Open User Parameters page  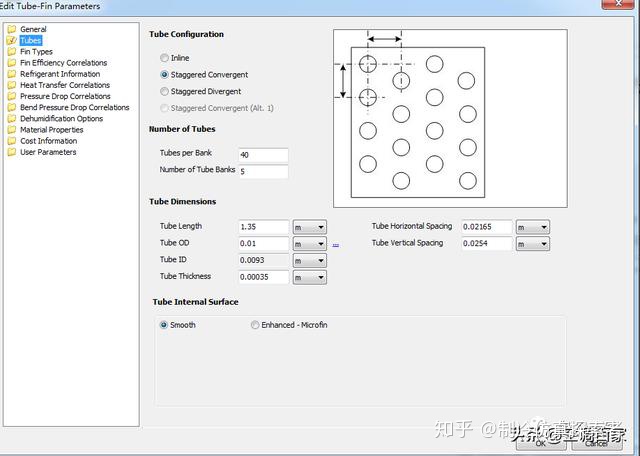tap(48, 152)
